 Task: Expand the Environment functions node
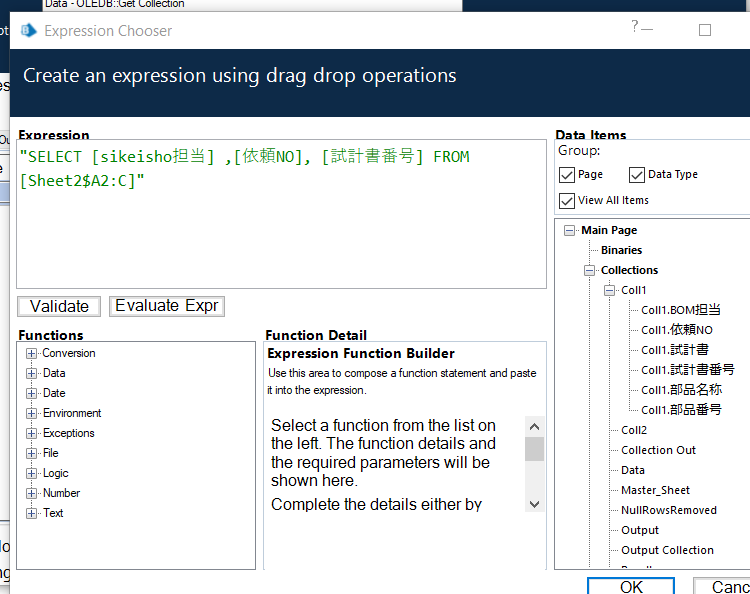tap(32, 413)
